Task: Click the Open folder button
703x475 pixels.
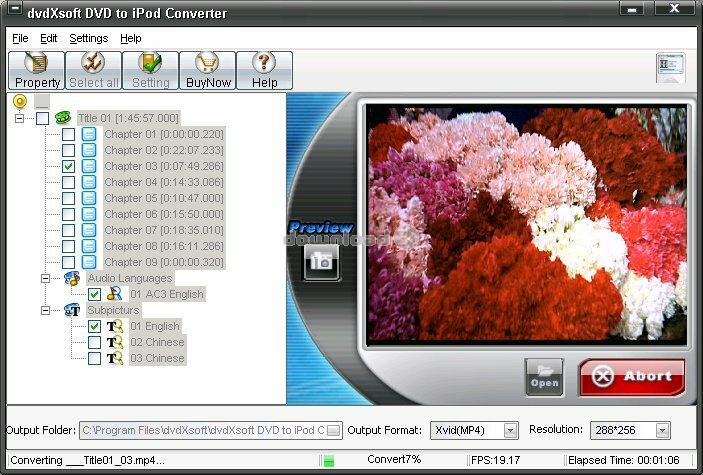Action: tap(544, 377)
